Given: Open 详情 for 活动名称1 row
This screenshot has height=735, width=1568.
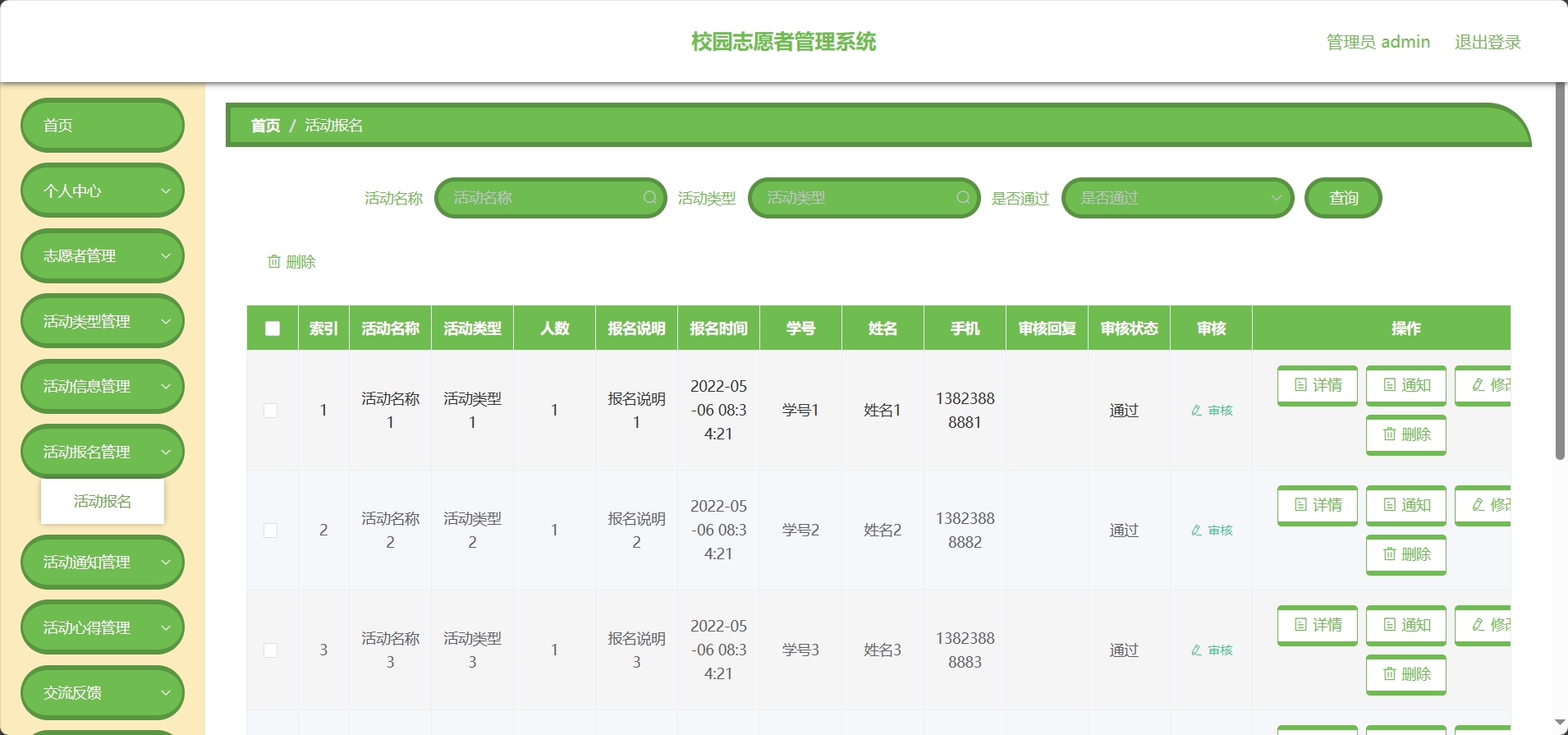Looking at the screenshot, I should (x=1318, y=385).
